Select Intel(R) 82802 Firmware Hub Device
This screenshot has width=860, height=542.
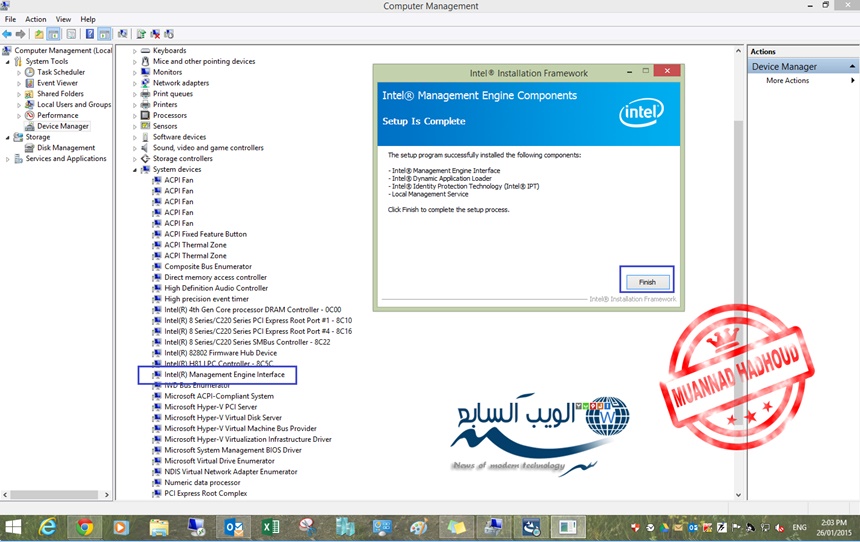pyautogui.click(x=220, y=353)
